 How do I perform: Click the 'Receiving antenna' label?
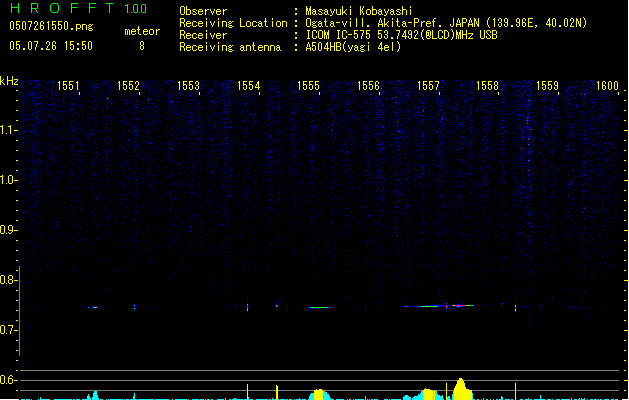tap(230, 47)
